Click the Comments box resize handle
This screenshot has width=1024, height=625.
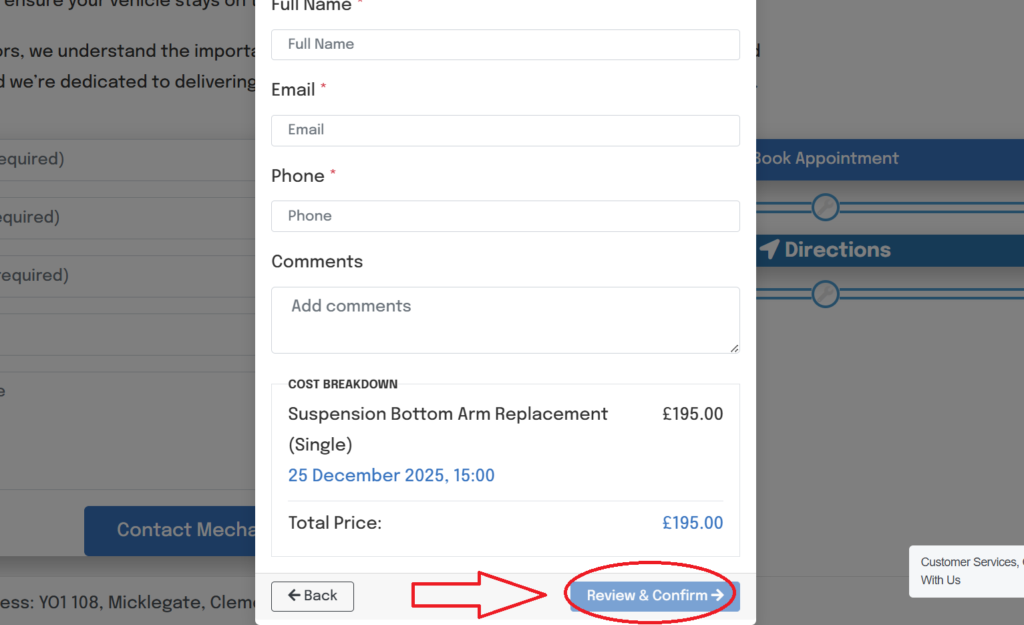coord(734,347)
